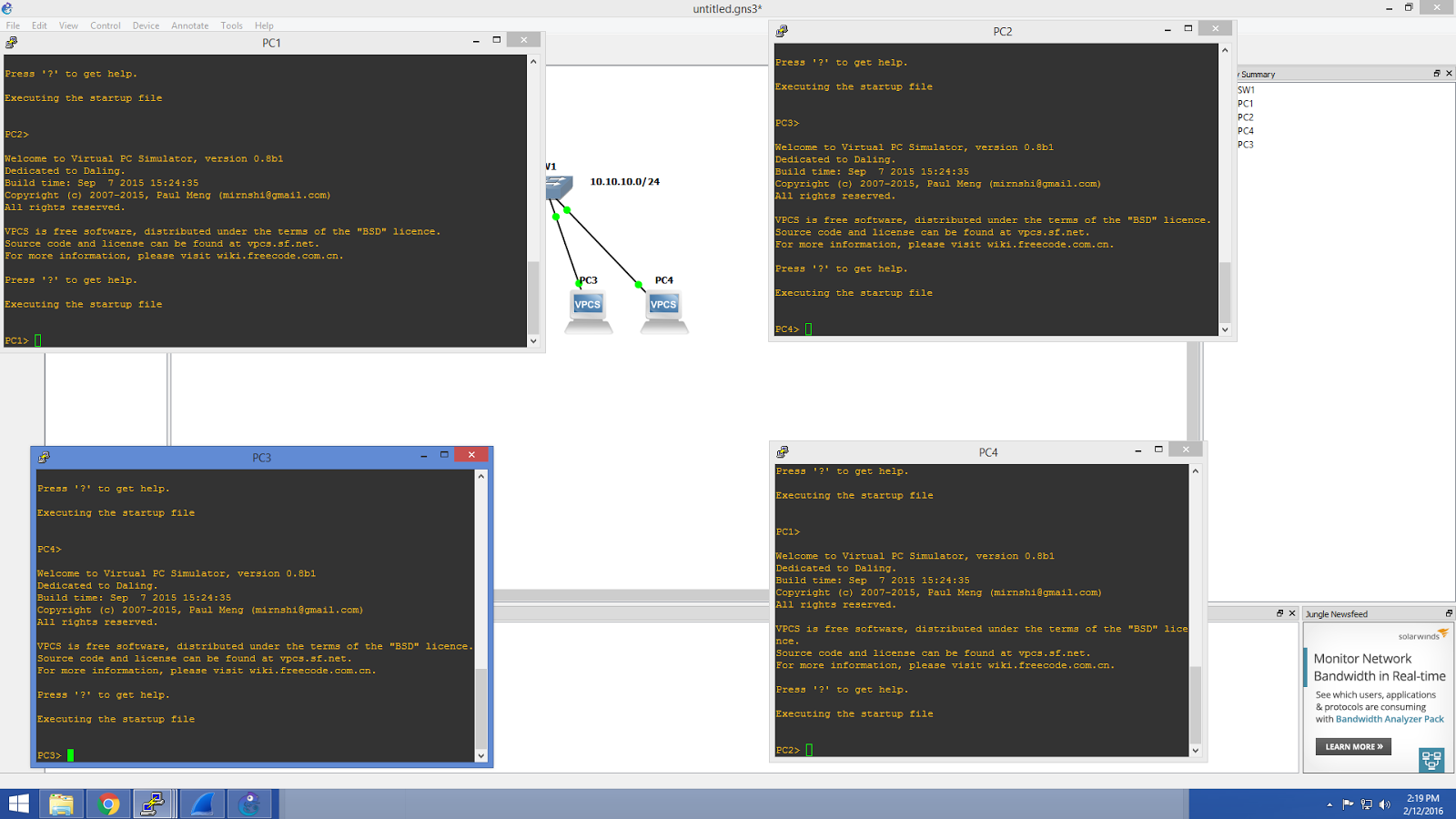Open the Control menu in GNS3

106,25
